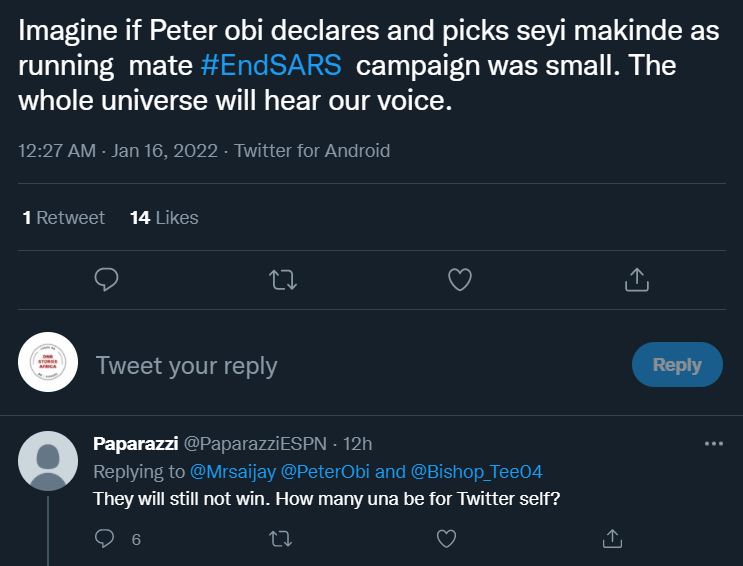
Task: Open the three-dot menu on Paparazzi's reply
Action: (714, 444)
